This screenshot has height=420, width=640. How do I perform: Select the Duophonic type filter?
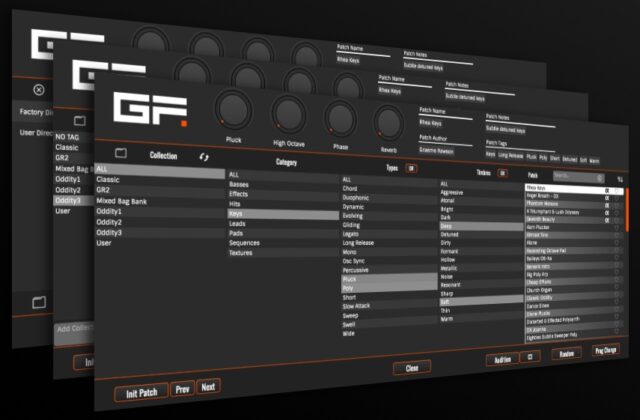389,198
